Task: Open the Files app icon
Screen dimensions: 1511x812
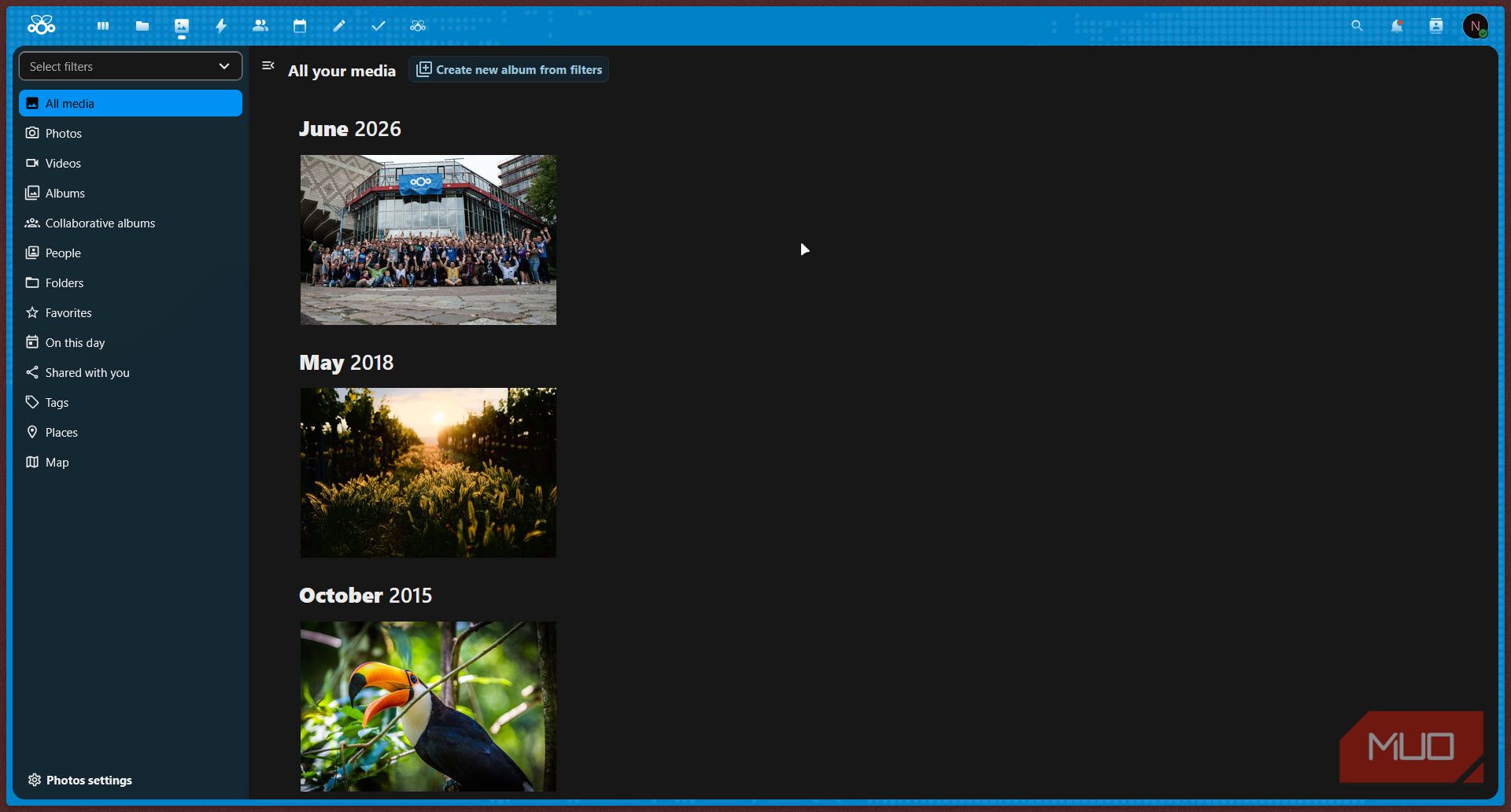Action: 142,26
